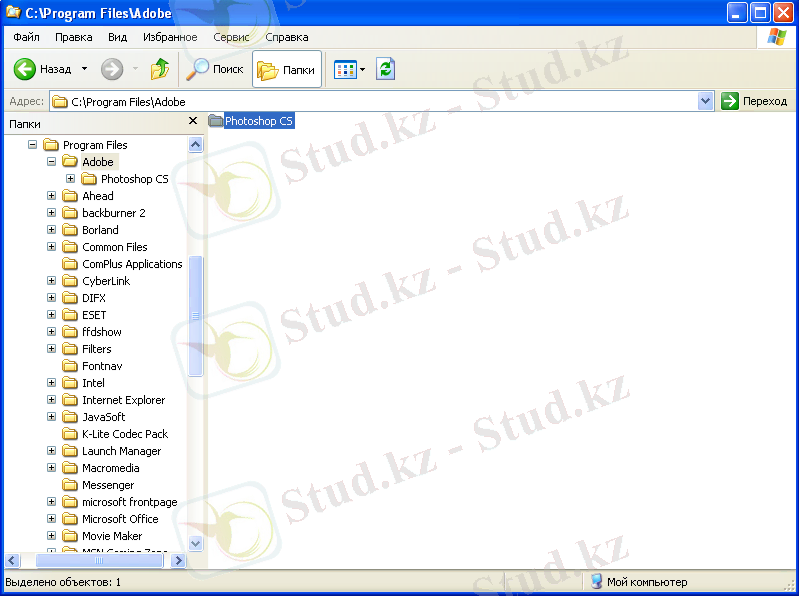Open the Сервис menu
This screenshot has height=596, width=799.
[231, 37]
